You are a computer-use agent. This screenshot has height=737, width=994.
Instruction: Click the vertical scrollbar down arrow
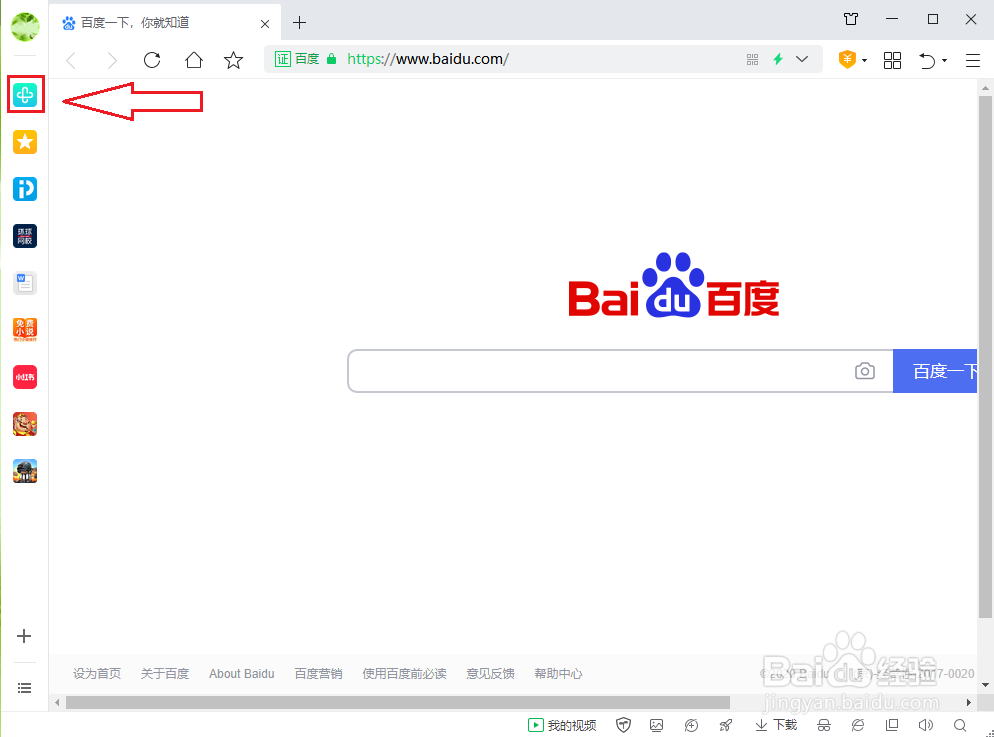click(x=985, y=685)
